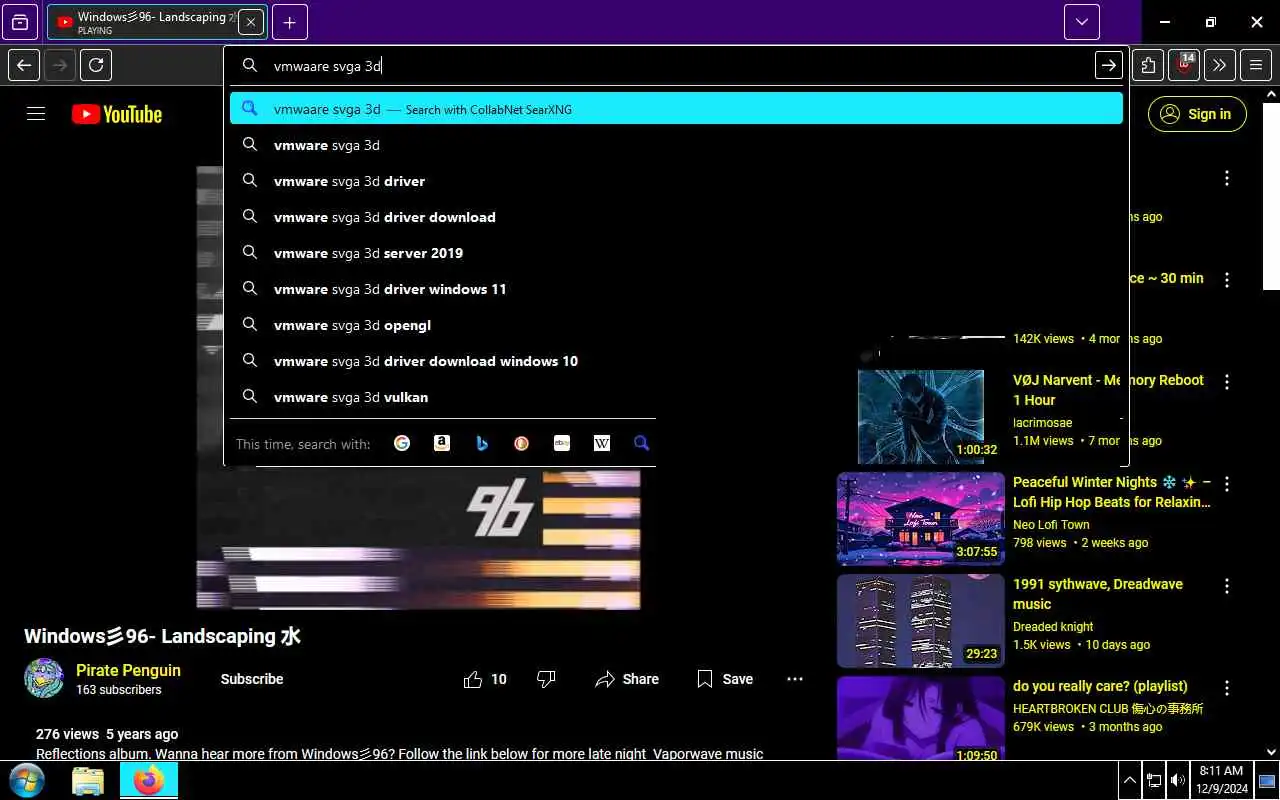Search this time with CollabNet SearXNG icon
This screenshot has height=800, width=1280.
coord(642,443)
